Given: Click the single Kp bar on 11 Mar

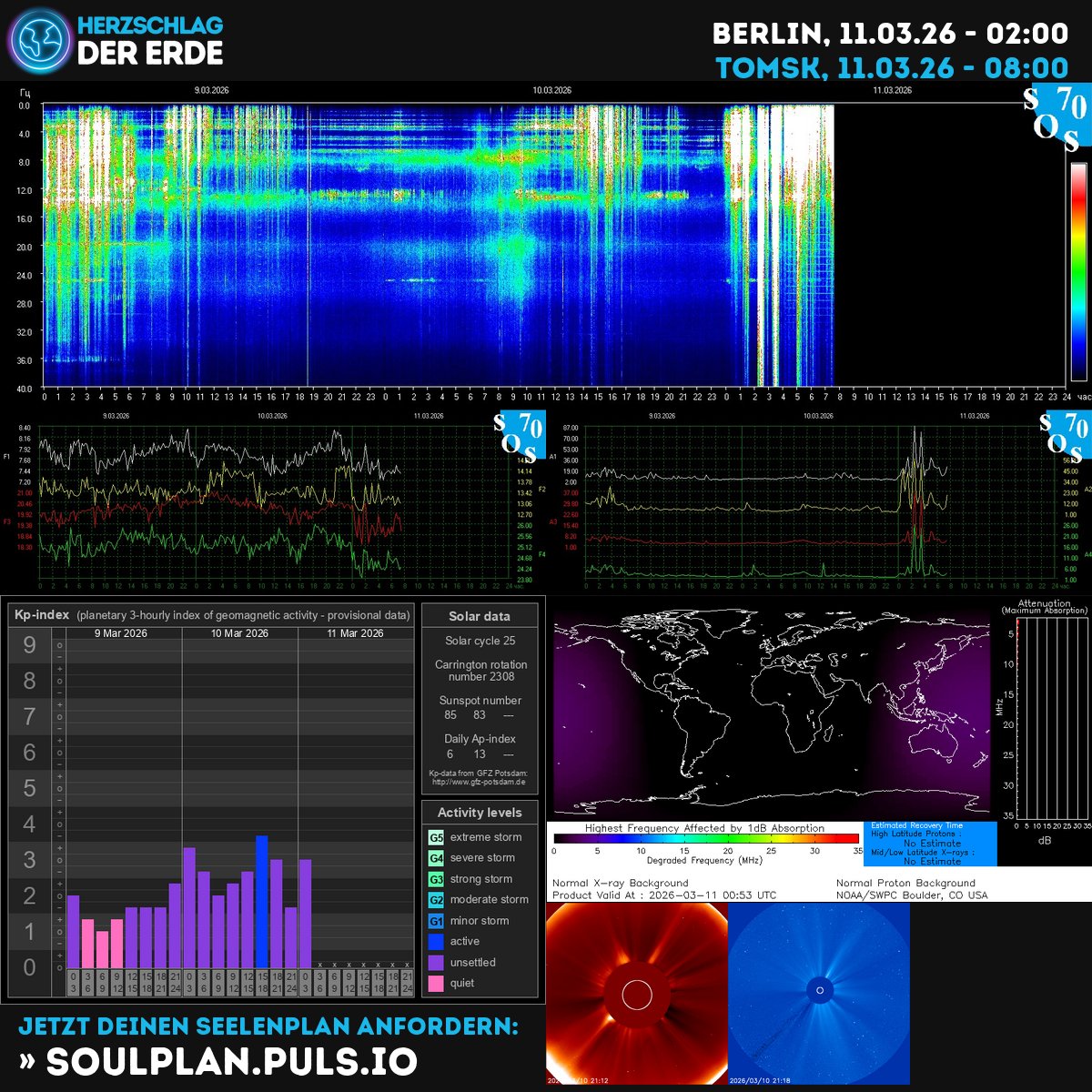Looking at the screenshot, I should click(x=306, y=914).
